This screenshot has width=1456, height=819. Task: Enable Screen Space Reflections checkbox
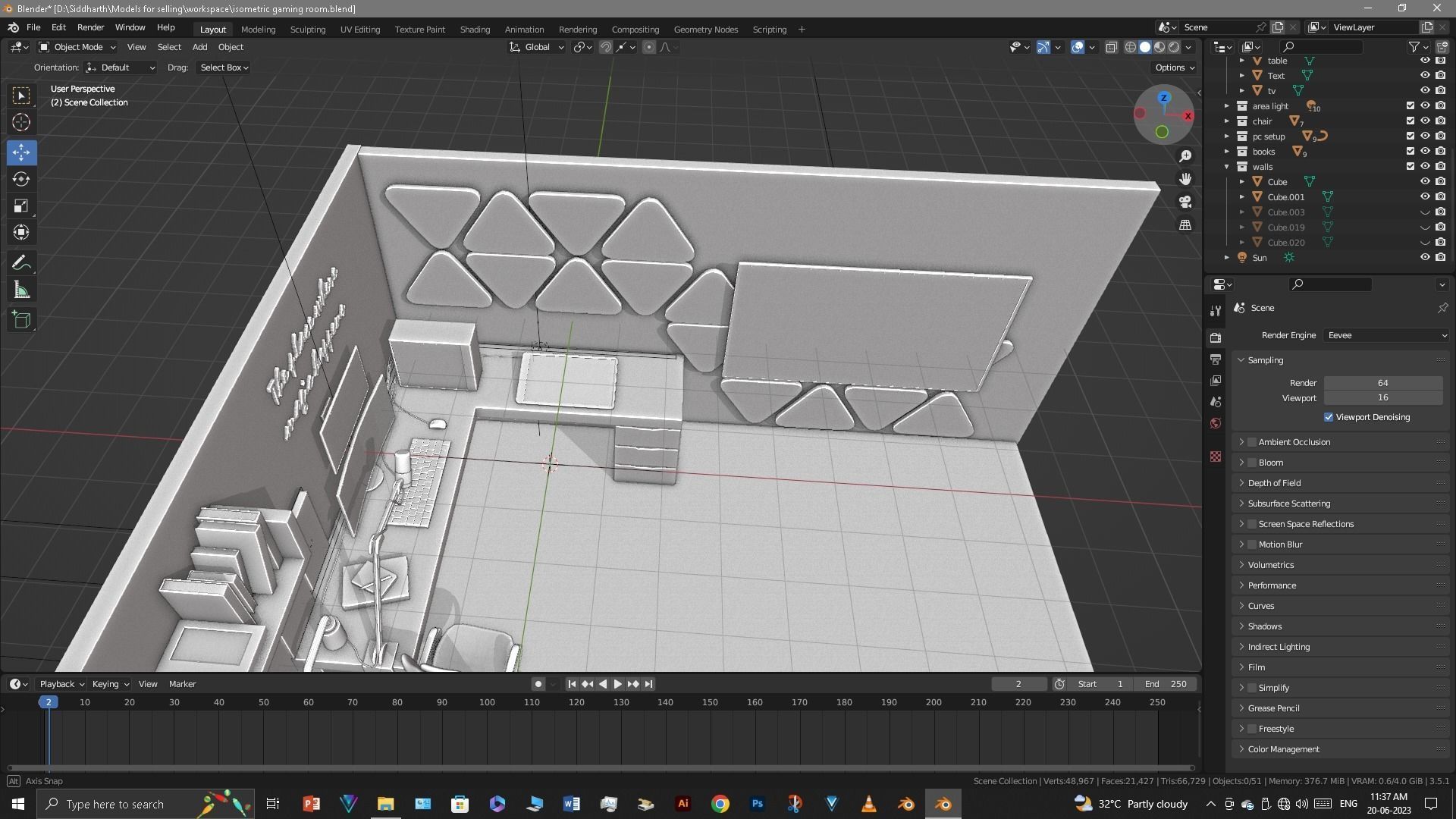tap(1252, 524)
